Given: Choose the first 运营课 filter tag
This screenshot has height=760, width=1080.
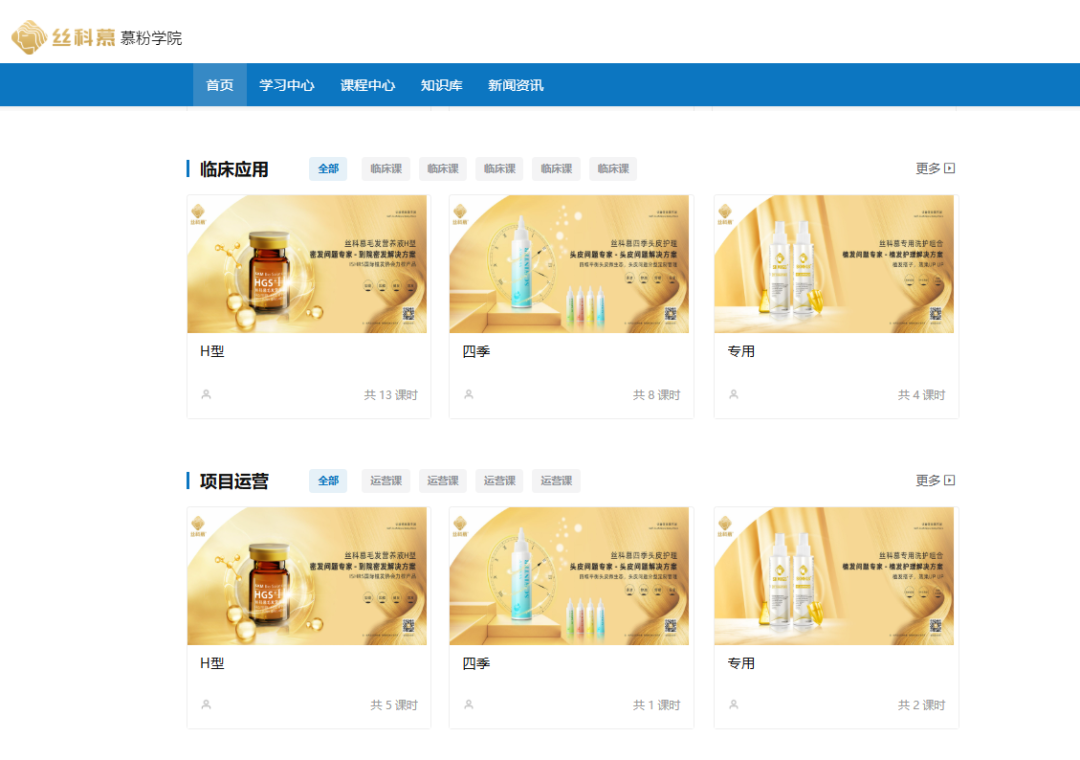Looking at the screenshot, I should [x=385, y=481].
